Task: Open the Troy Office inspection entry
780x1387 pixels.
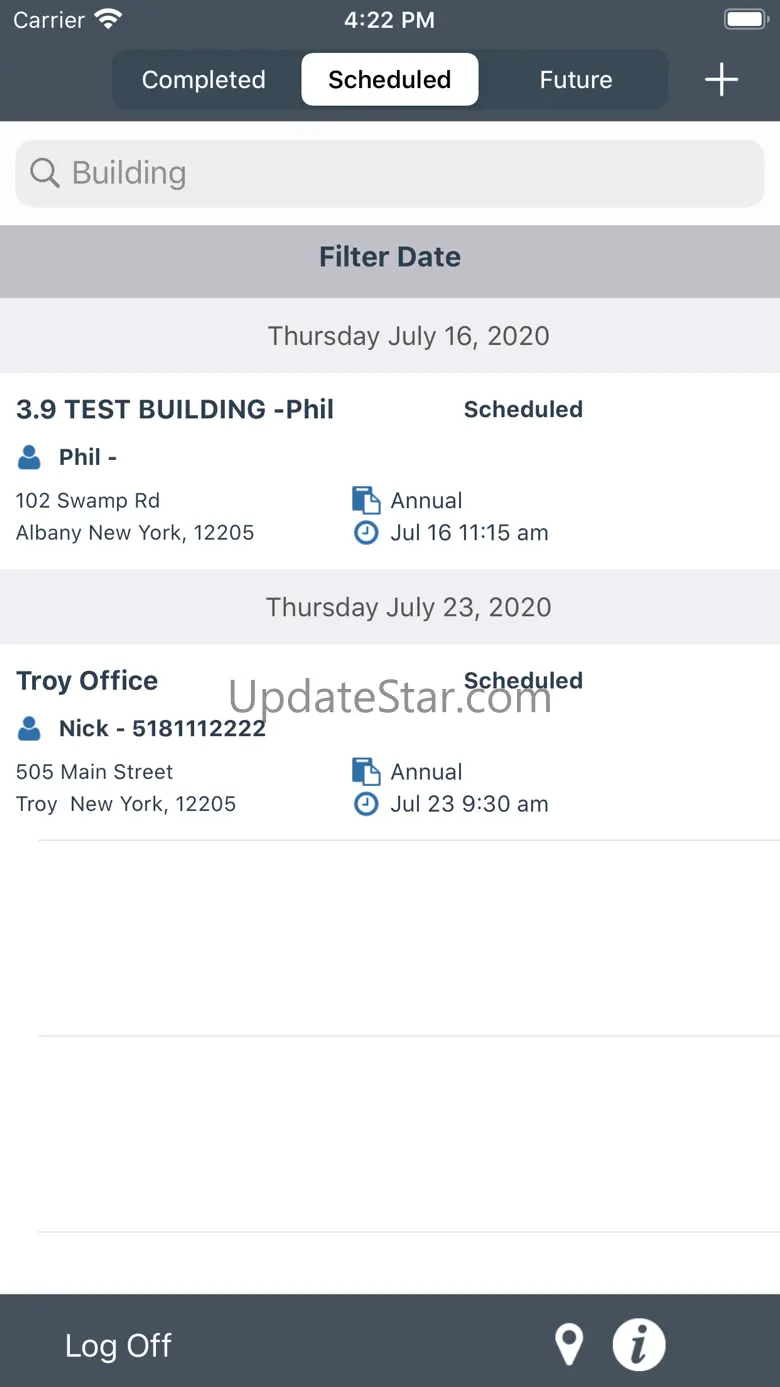Action: click(87, 681)
